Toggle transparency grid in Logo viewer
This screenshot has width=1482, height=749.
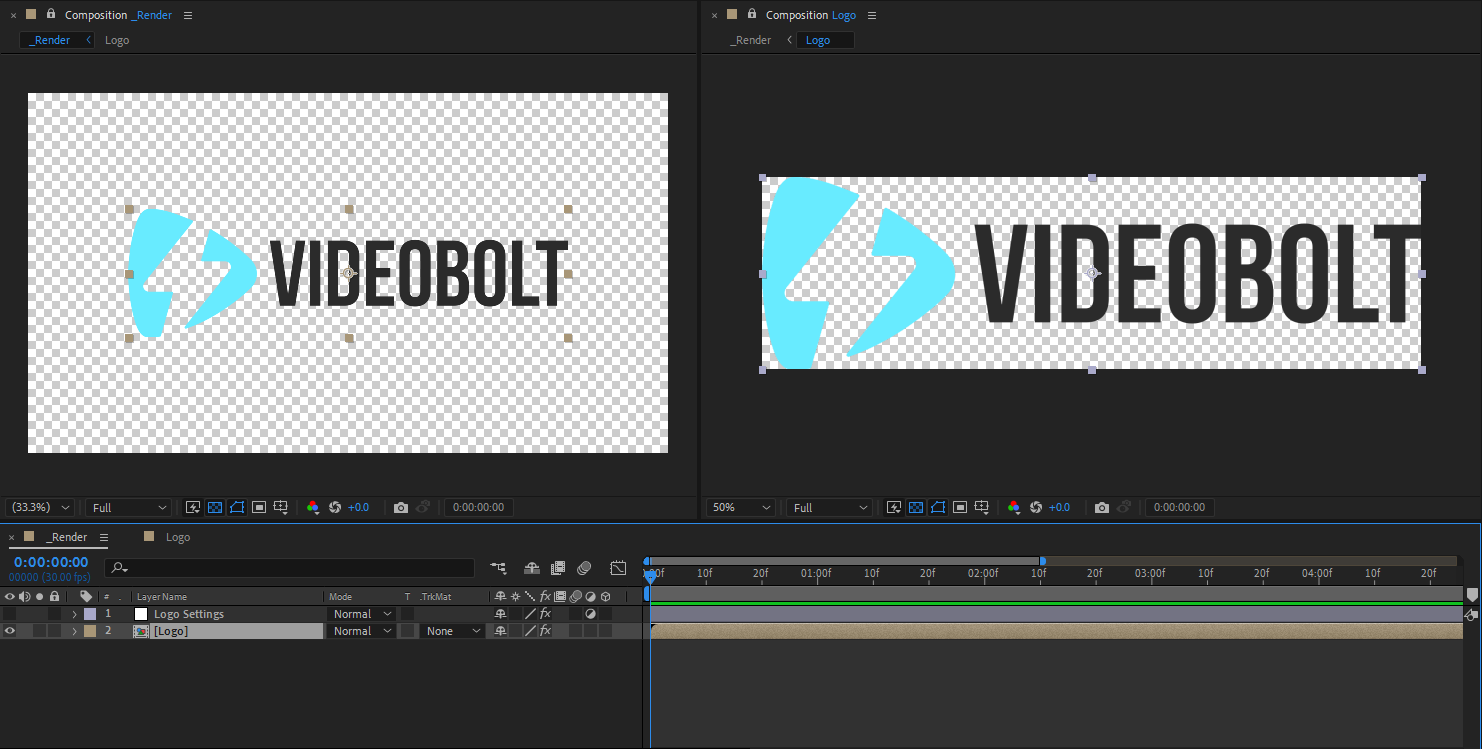[916, 508]
